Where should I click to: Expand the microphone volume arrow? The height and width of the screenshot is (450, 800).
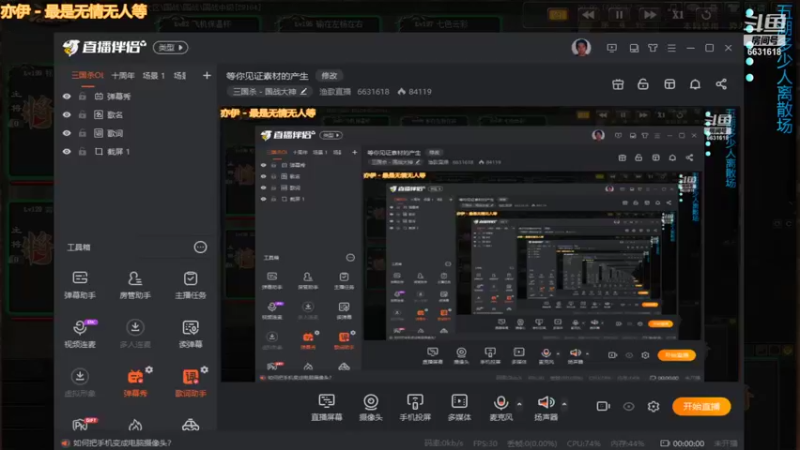[x=519, y=404]
